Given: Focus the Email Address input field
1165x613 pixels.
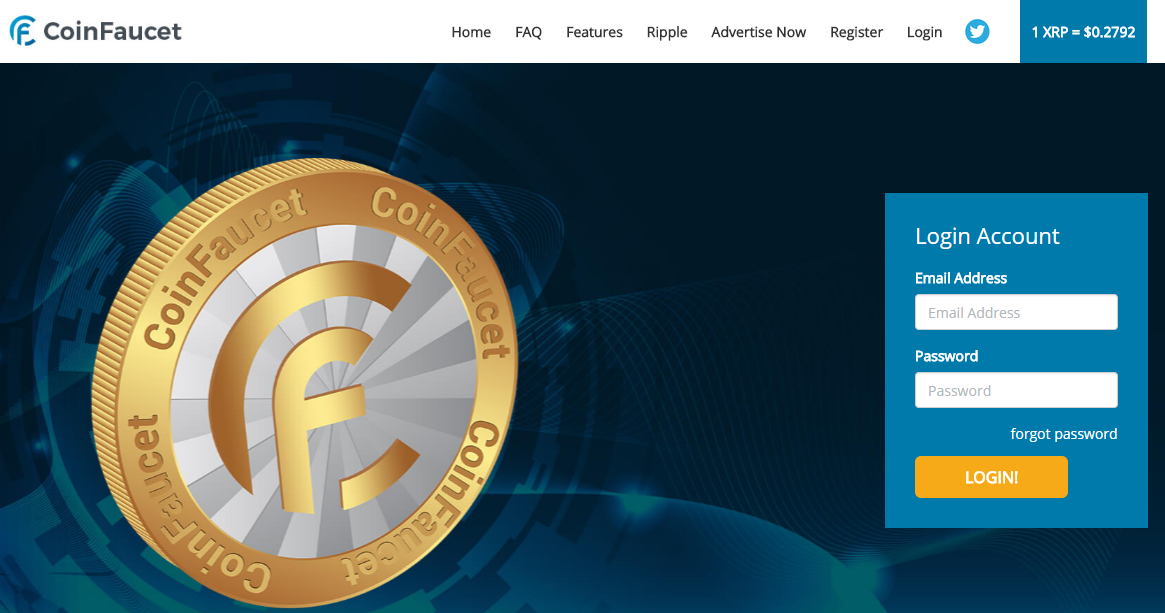Looking at the screenshot, I should point(1016,312).
